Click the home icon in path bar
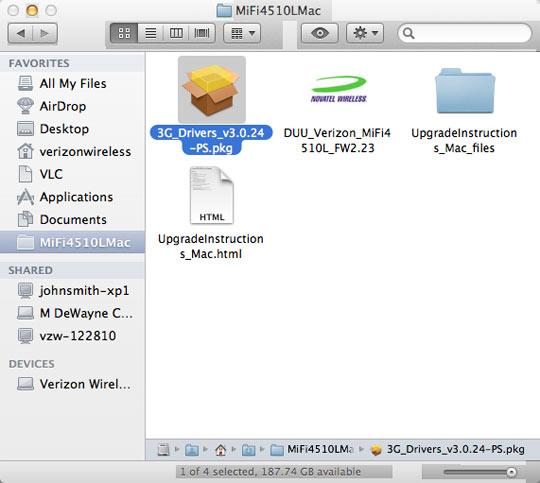This screenshot has width=540, height=483. click(220, 449)
